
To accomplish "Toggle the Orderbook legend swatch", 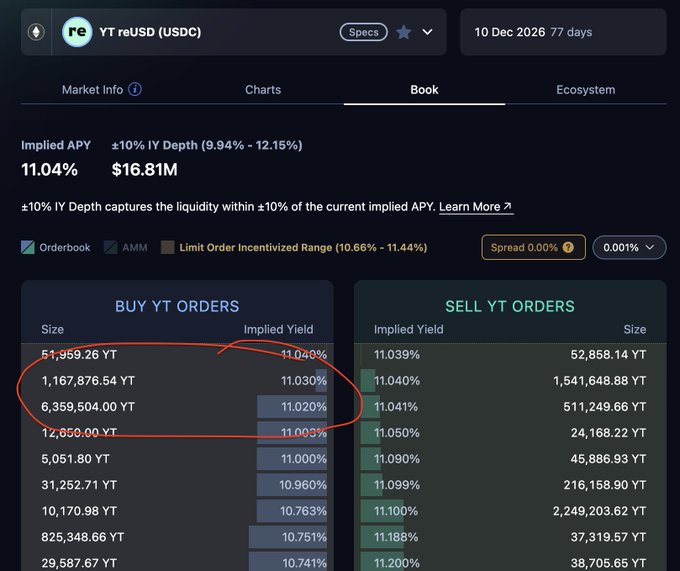I will (x=28, y=247).
